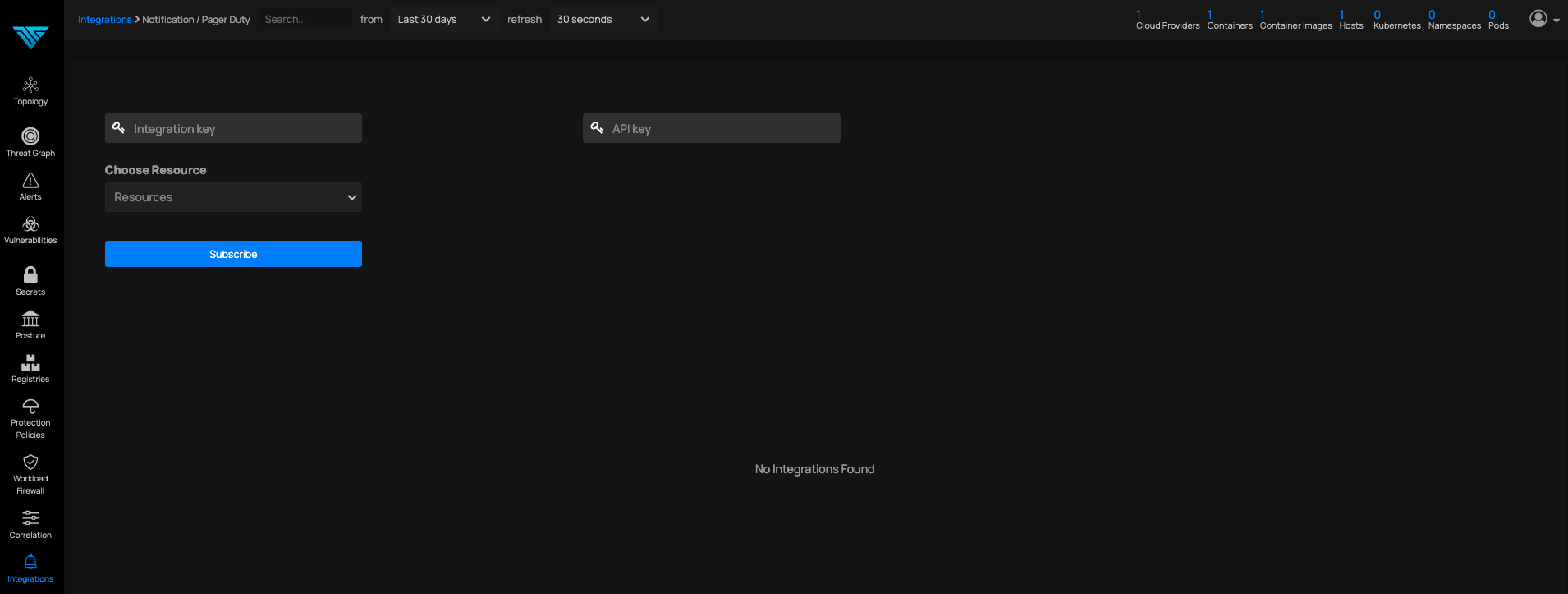Expand the Last 30 days time range dropdown

[444, 20]
